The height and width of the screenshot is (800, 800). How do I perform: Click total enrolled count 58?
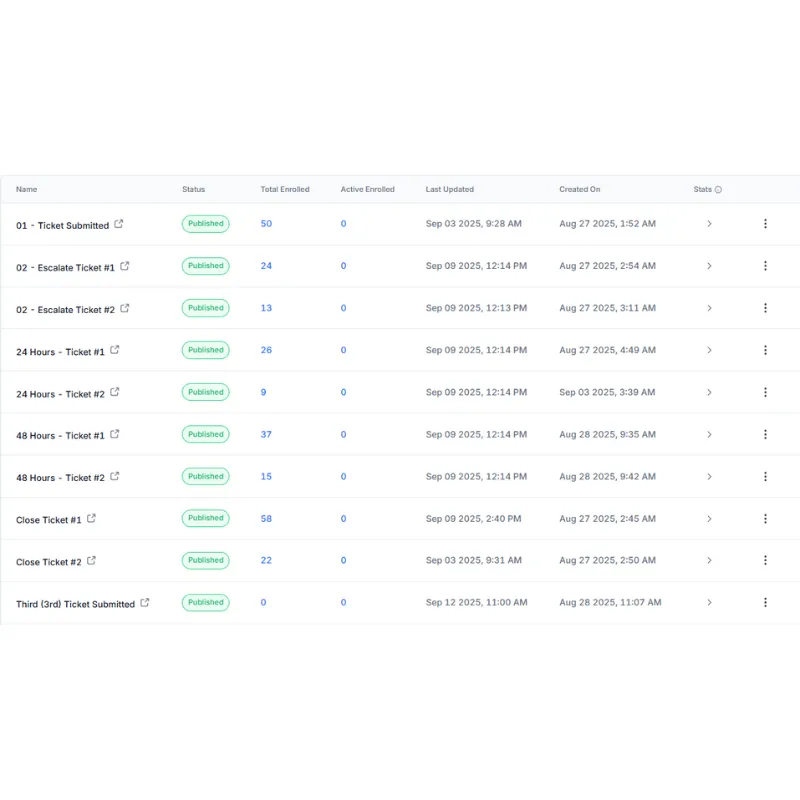[266, 518]
